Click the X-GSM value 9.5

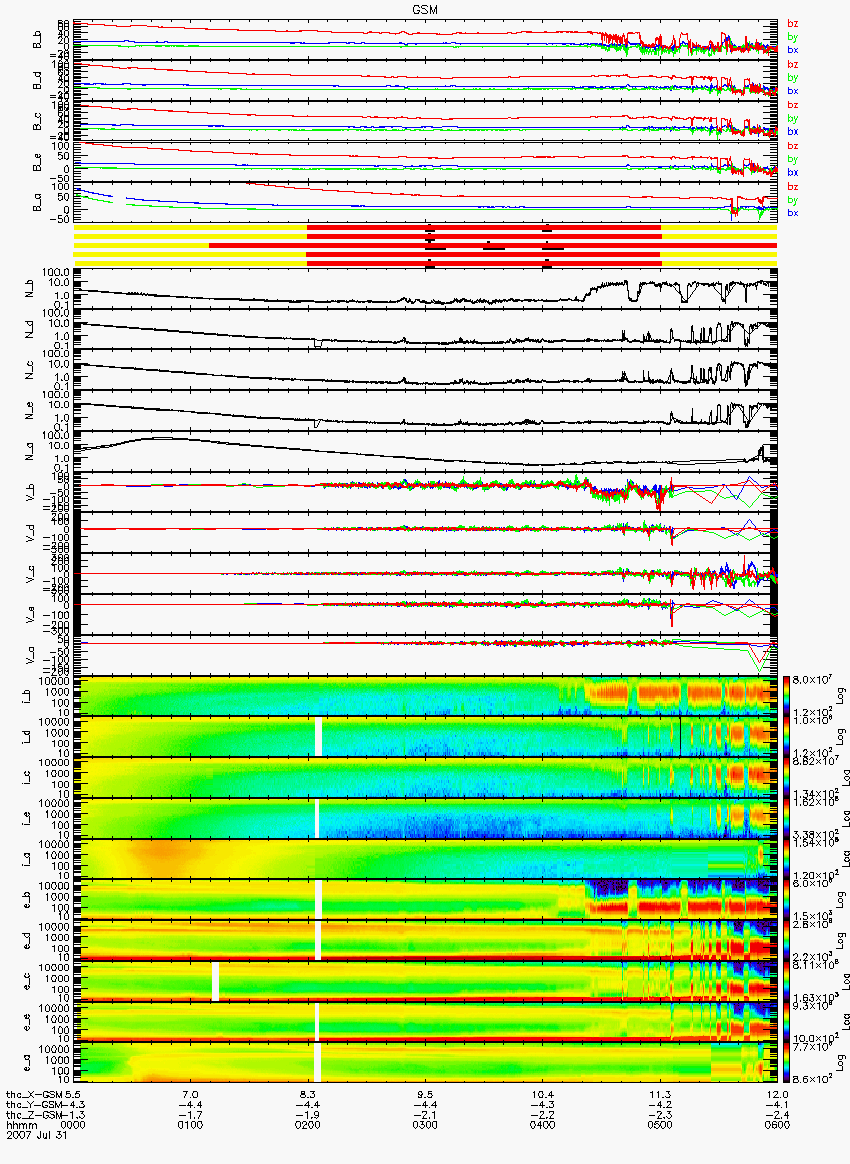point(425,1095)
